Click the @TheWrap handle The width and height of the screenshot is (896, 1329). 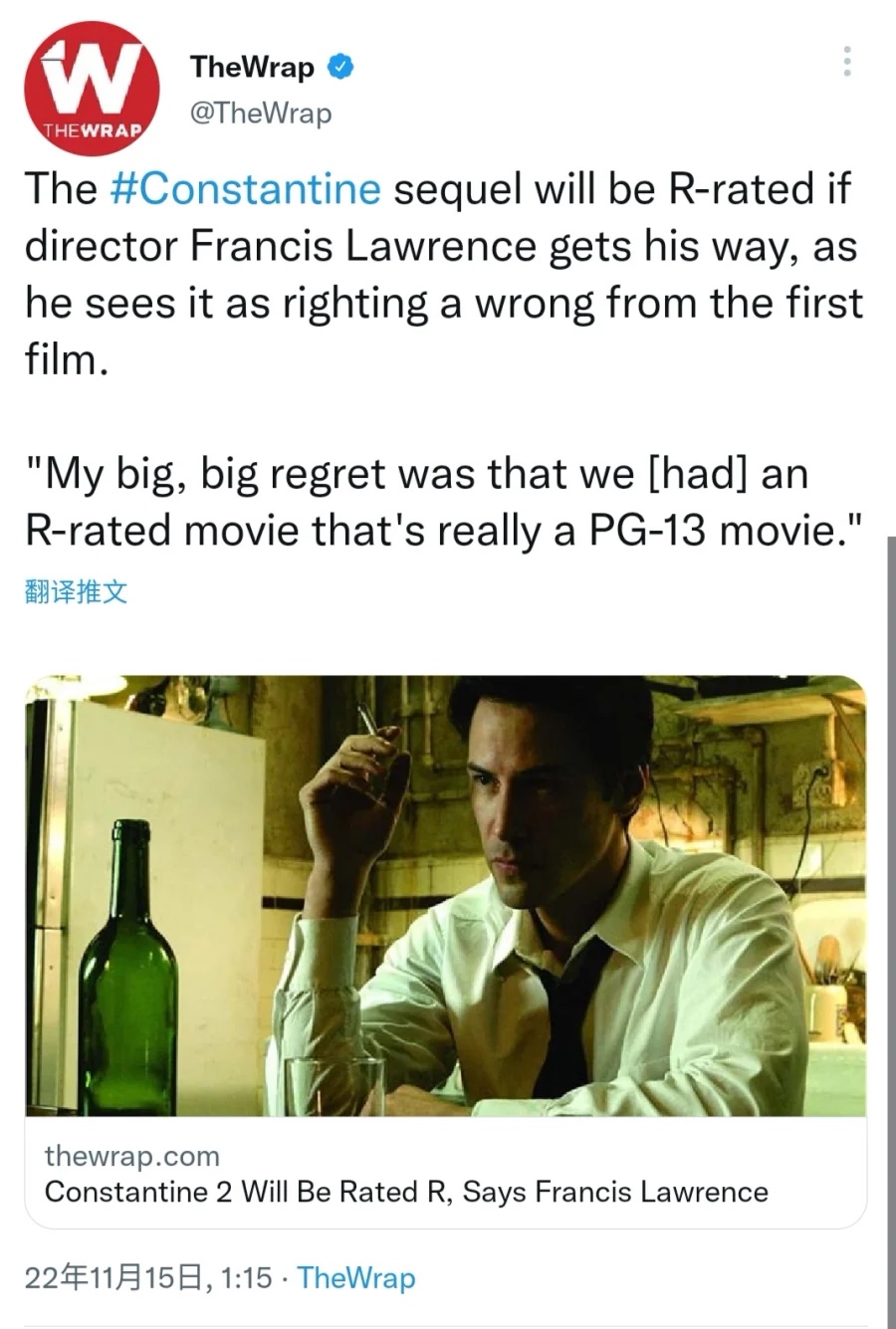[x=260, y=112]
